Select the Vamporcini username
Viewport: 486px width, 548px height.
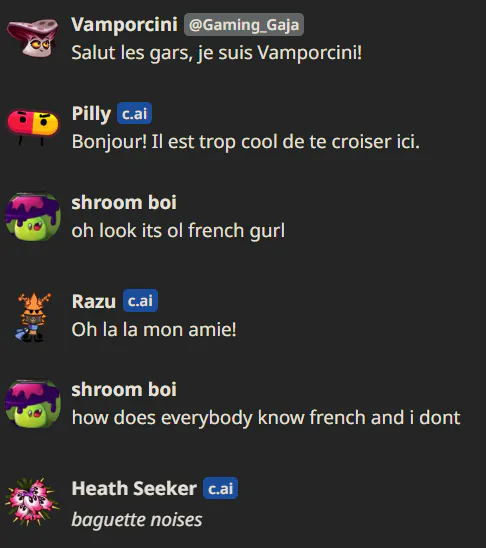[124, 24]
